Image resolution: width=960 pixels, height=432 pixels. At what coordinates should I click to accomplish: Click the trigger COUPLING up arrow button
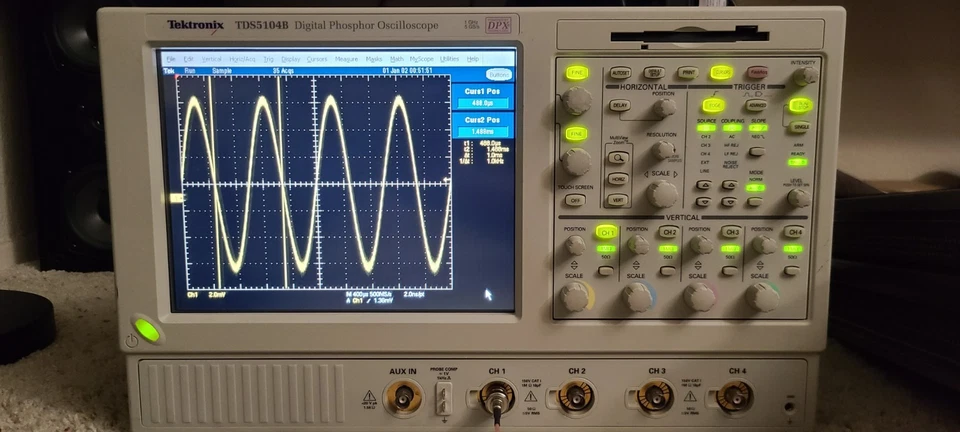729,185
